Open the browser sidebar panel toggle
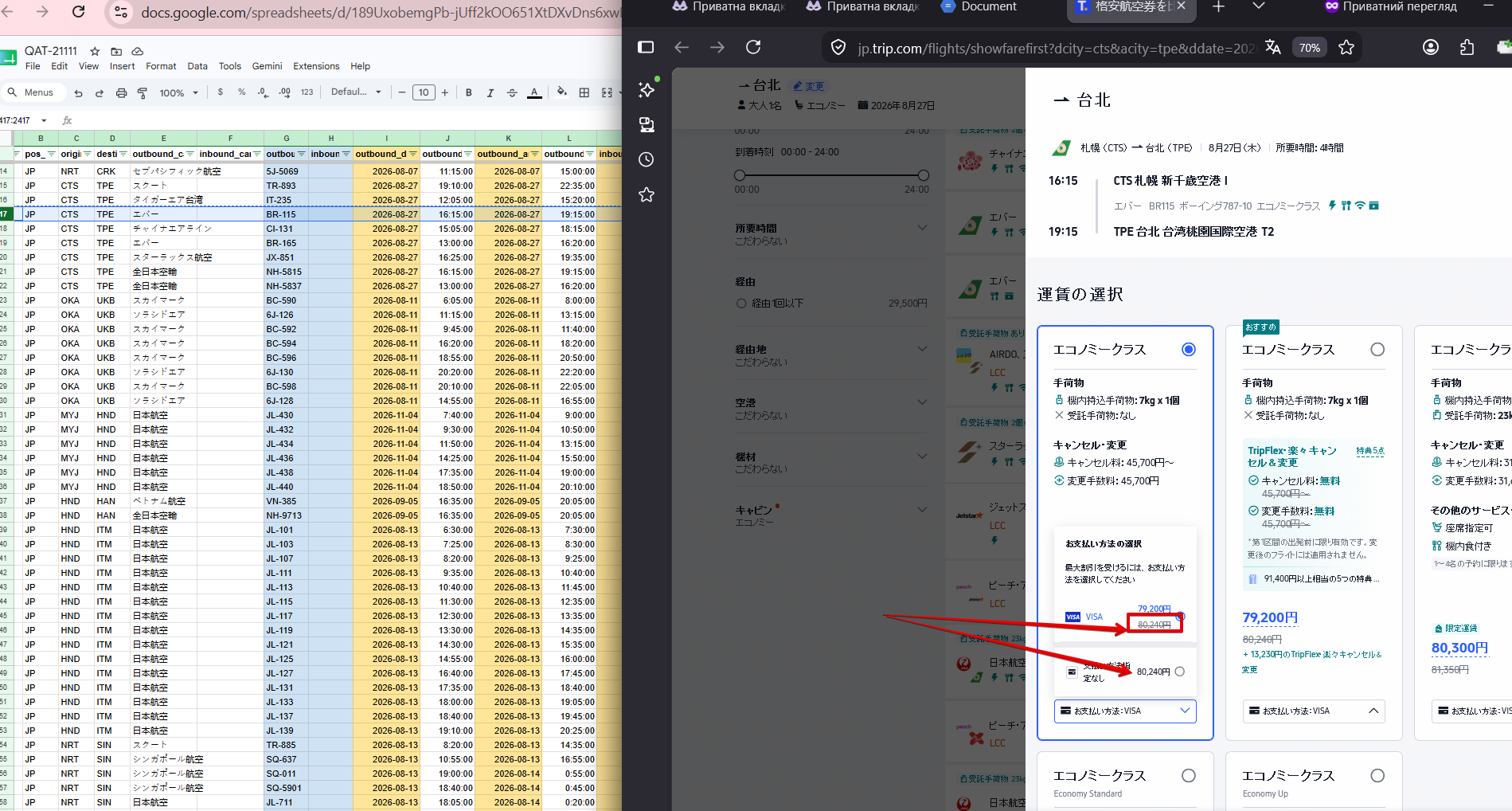 646,47
